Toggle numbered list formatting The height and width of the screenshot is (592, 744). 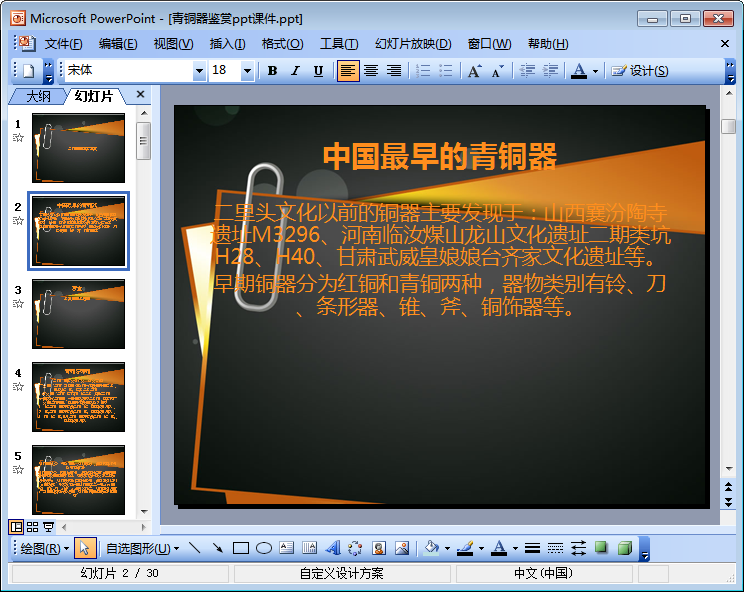(x=423, y=71)
